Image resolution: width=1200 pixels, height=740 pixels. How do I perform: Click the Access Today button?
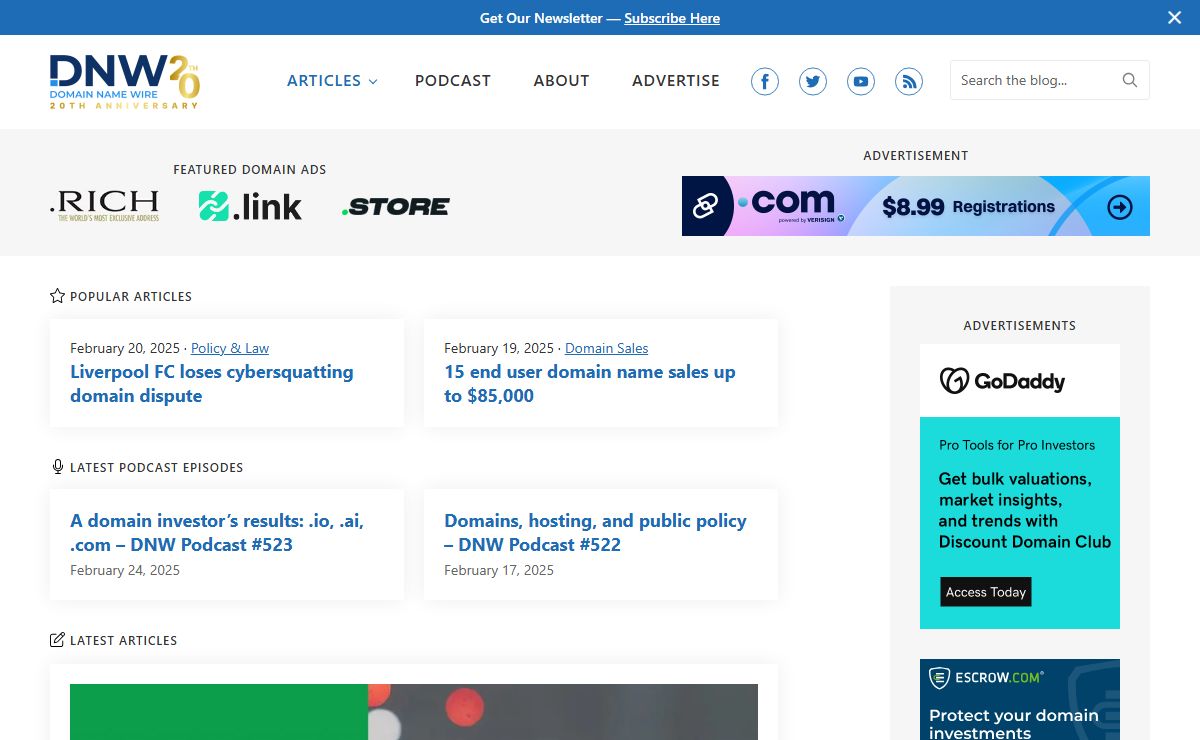(986, 592)
